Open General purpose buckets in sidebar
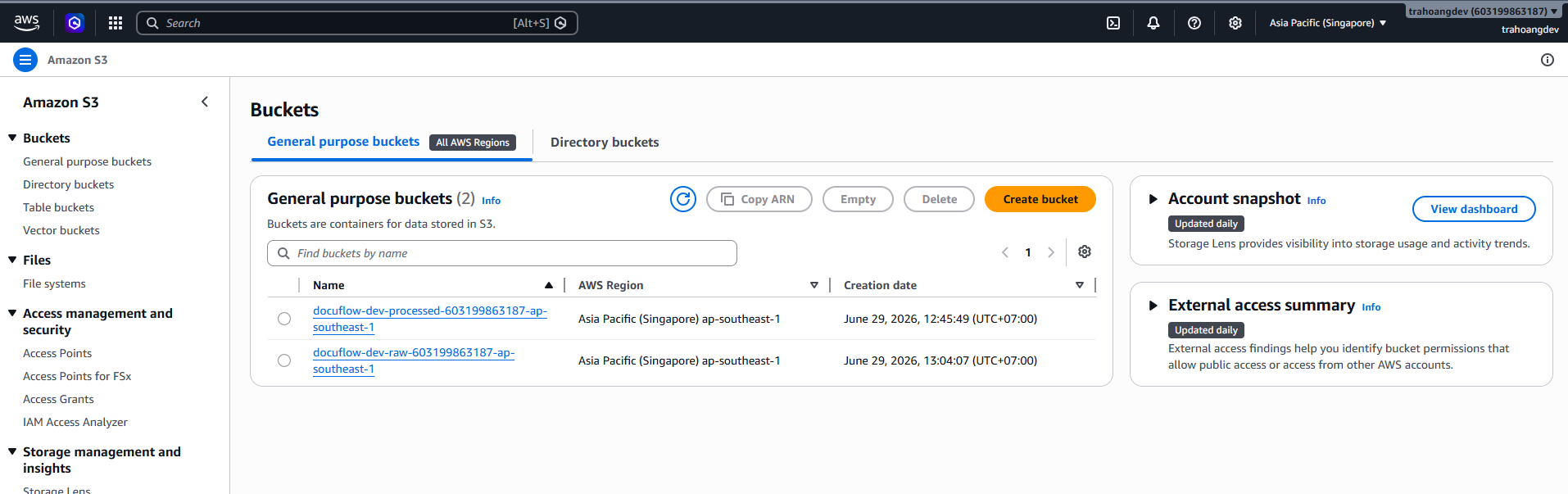The width and height of the screenshot is (1568, 494). click(87, 161)
